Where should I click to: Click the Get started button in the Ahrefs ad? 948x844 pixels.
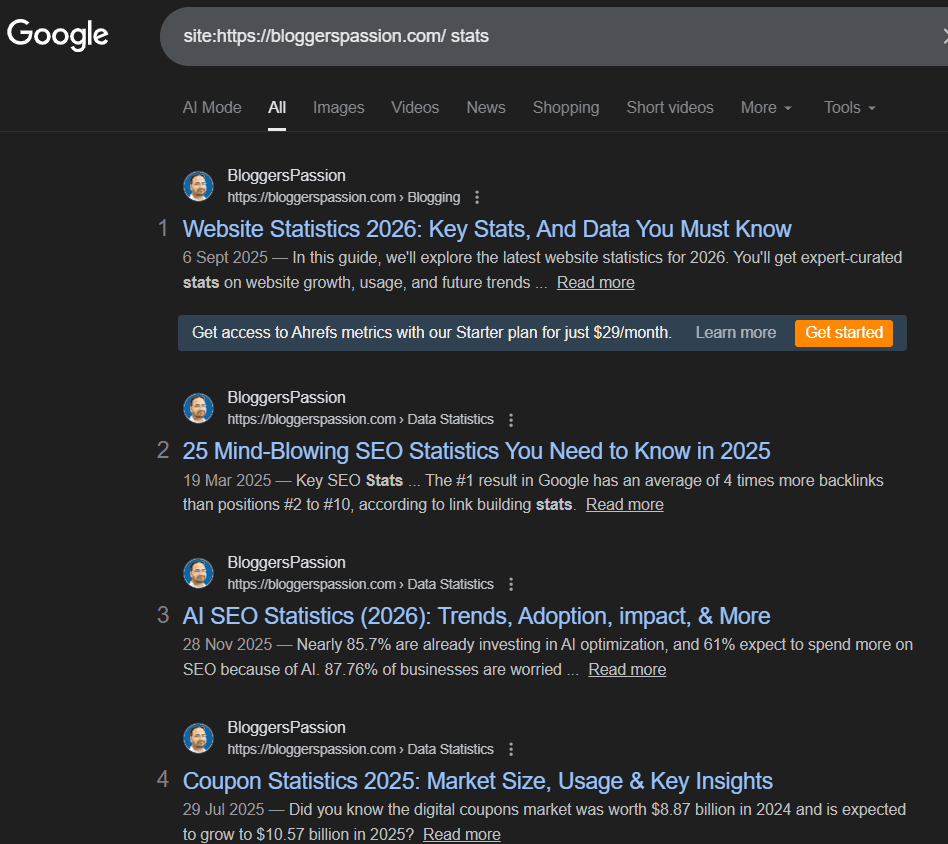click(x=843, y=333)
